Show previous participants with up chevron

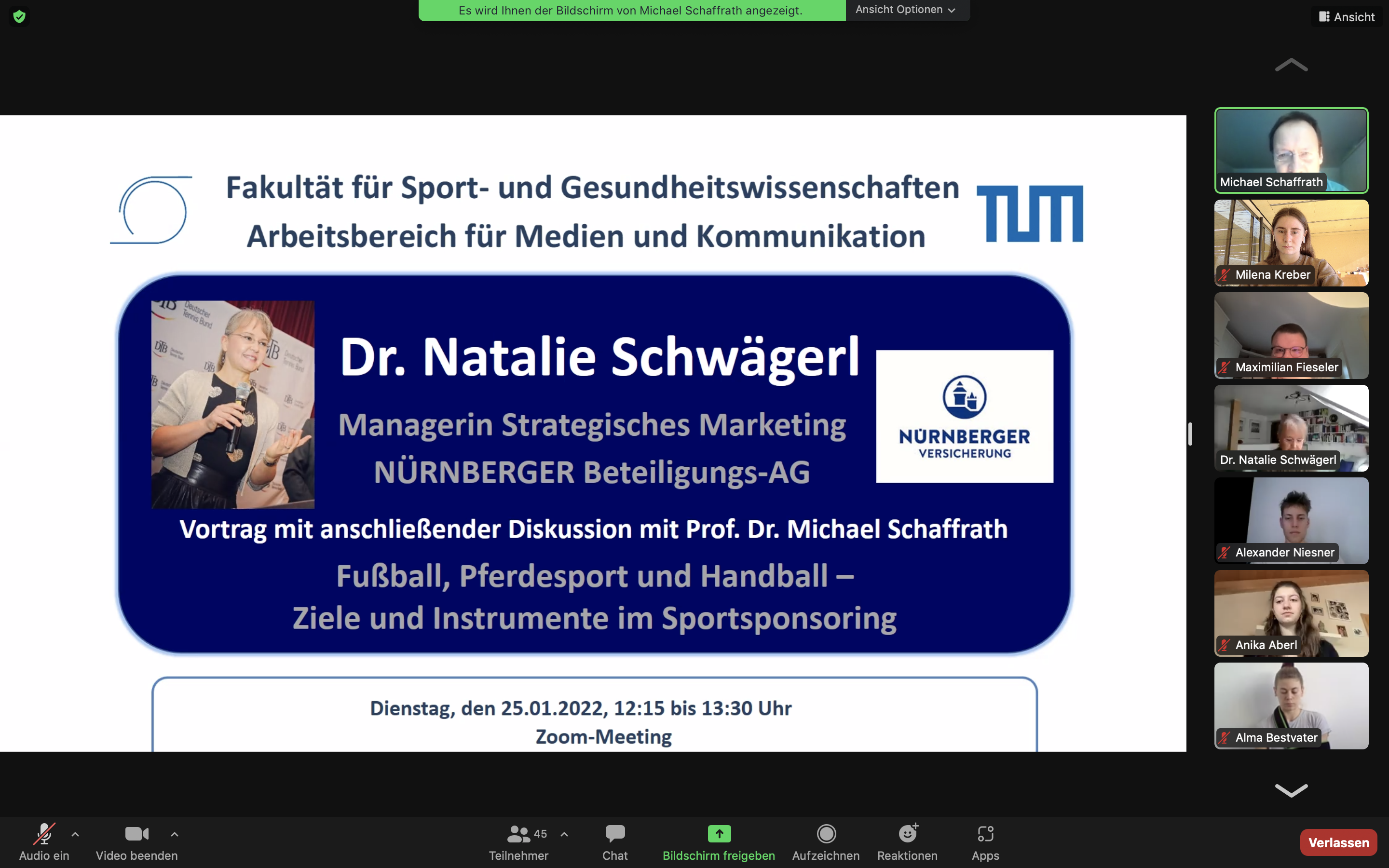click(x=1292, y=65)
